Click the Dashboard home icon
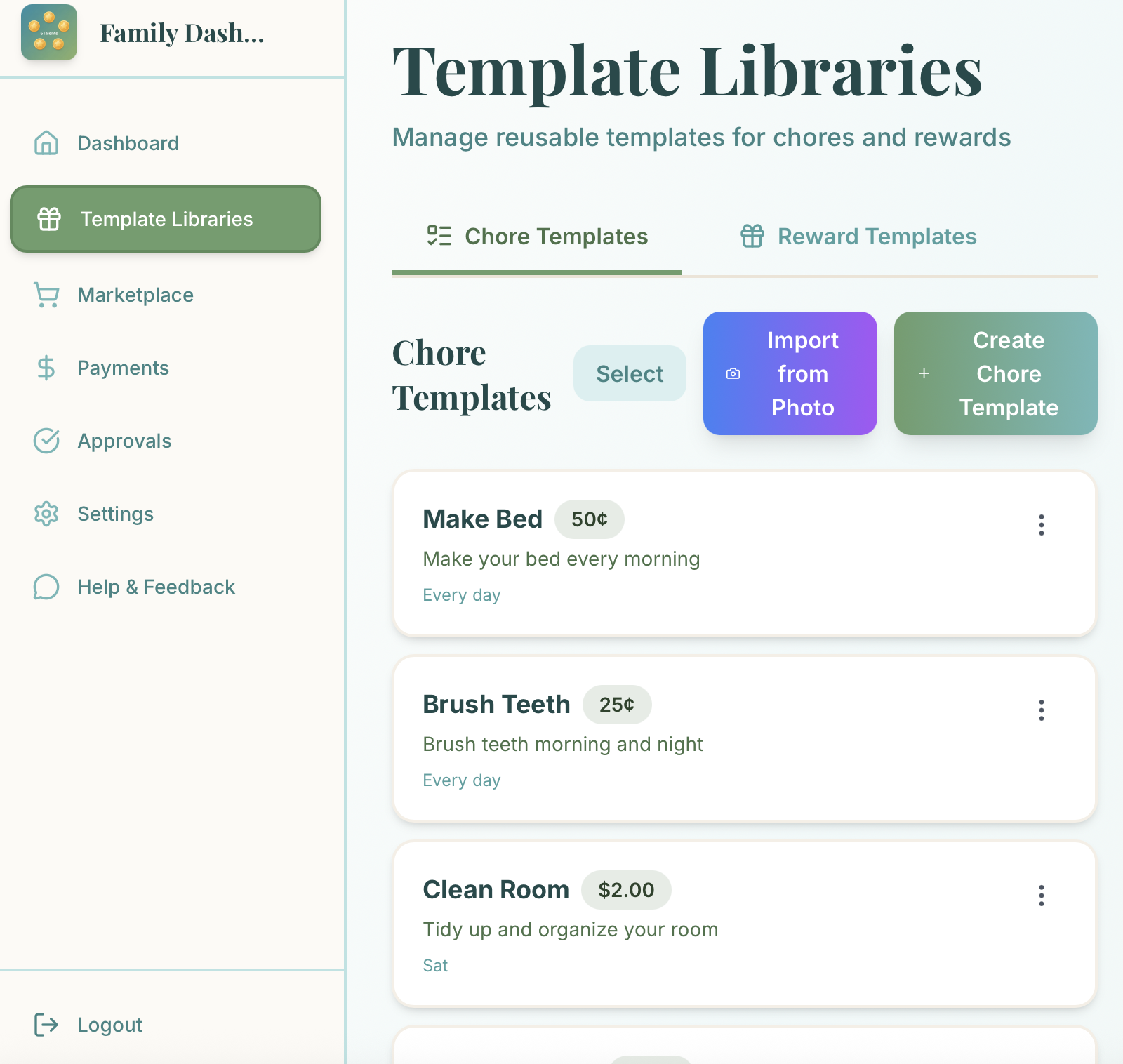The image size is (1123, 1064). point(46,142)
